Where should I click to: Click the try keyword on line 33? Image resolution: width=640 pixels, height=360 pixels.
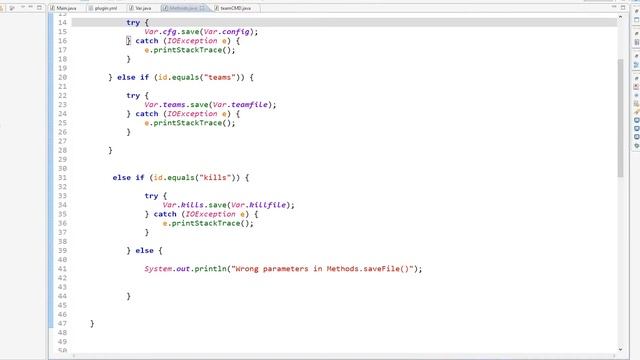151,196
